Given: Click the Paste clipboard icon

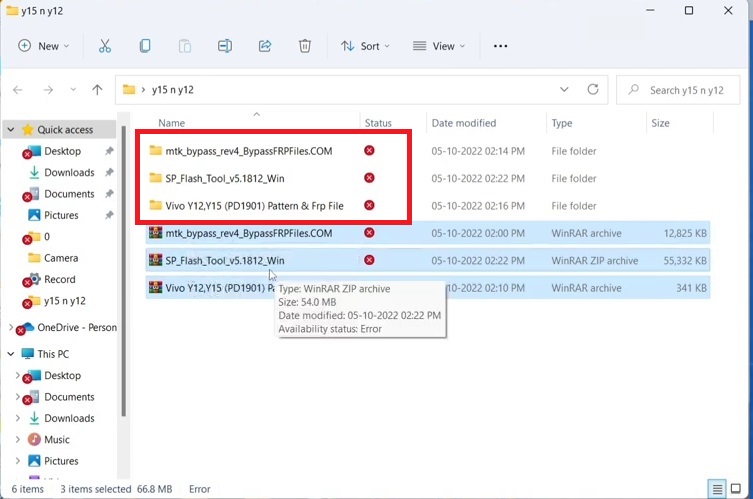Looking at the screenshot, I should tap(185, 46).
